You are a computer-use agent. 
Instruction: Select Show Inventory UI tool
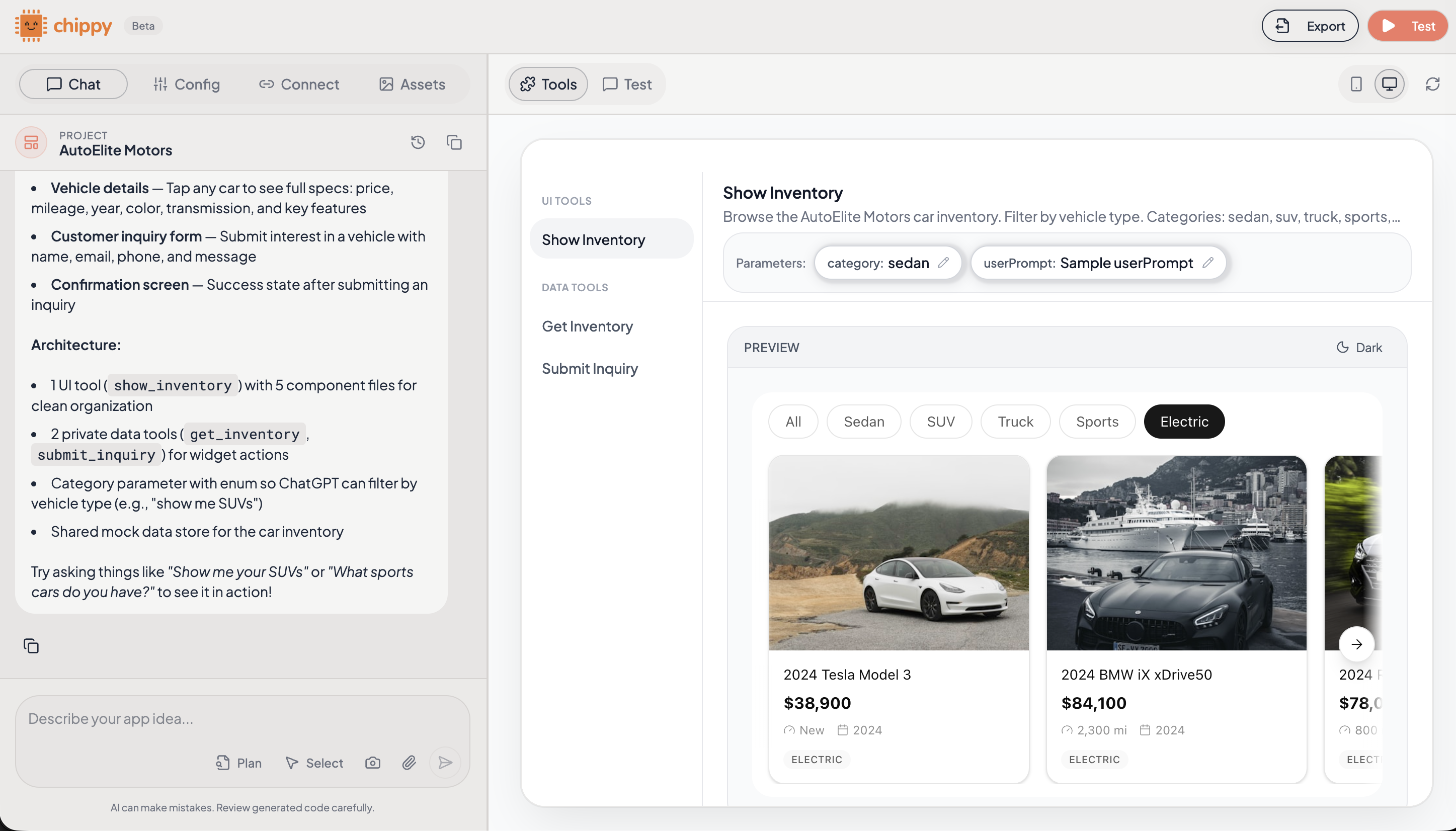click(611, 239)
